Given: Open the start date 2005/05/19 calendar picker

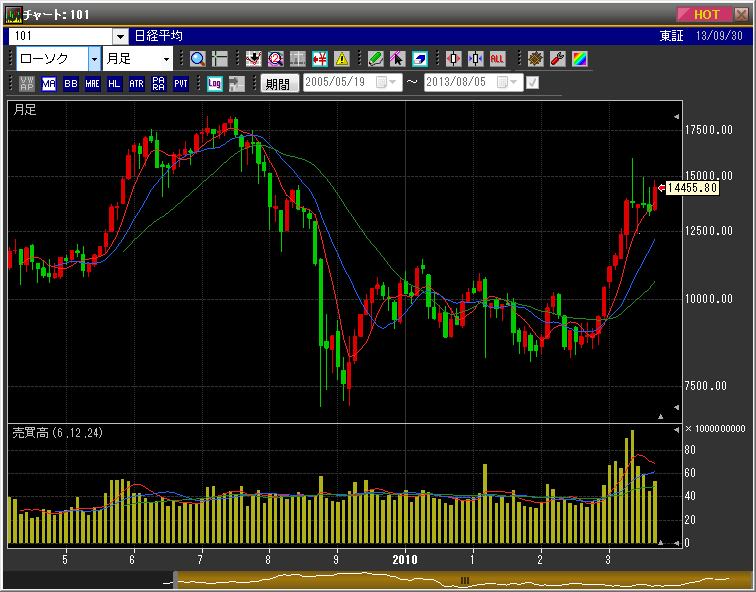Looking at the screenshot, I should (x=385, y=83).
